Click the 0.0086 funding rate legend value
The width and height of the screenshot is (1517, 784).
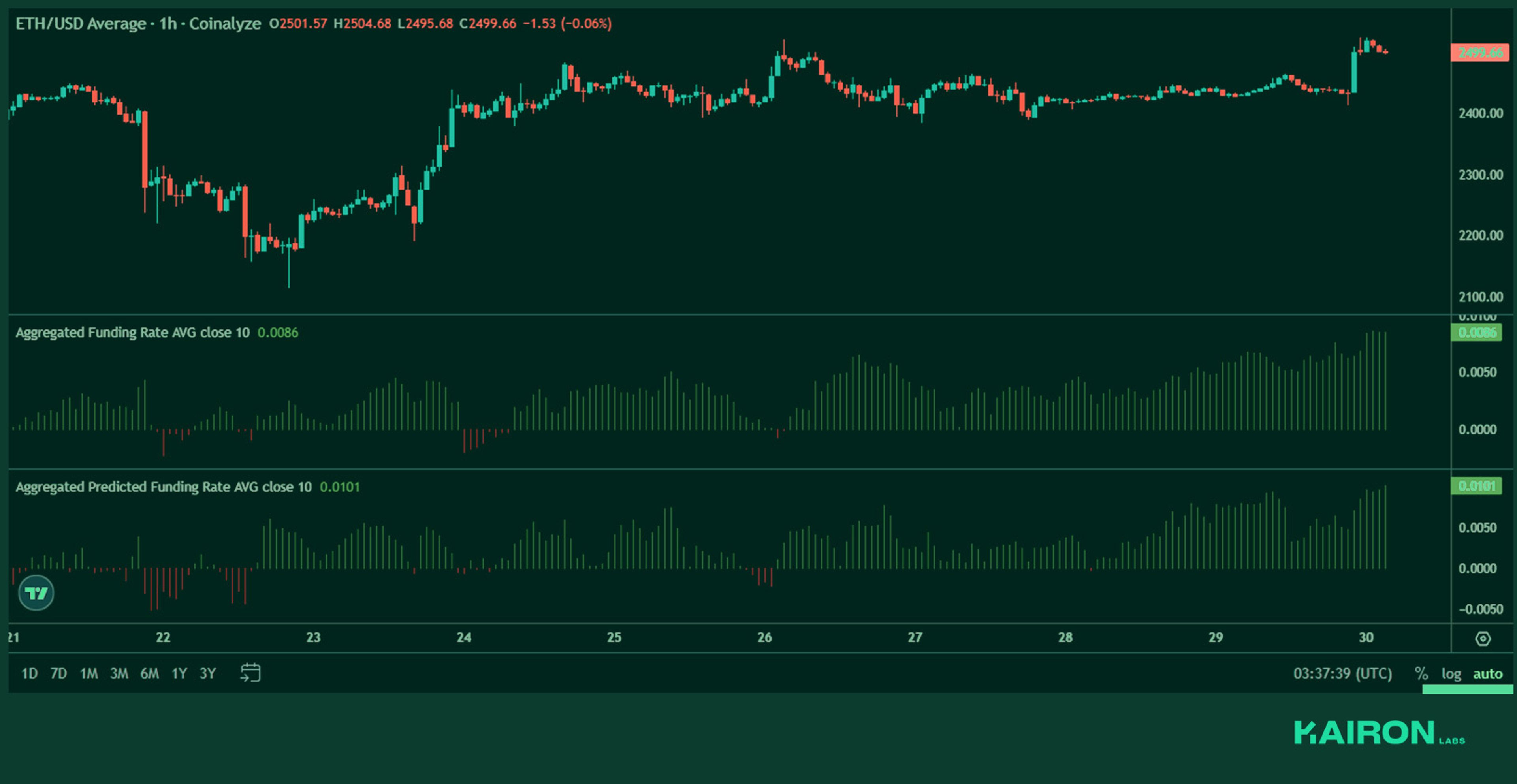pyautogui.click(x=278, y=333)
